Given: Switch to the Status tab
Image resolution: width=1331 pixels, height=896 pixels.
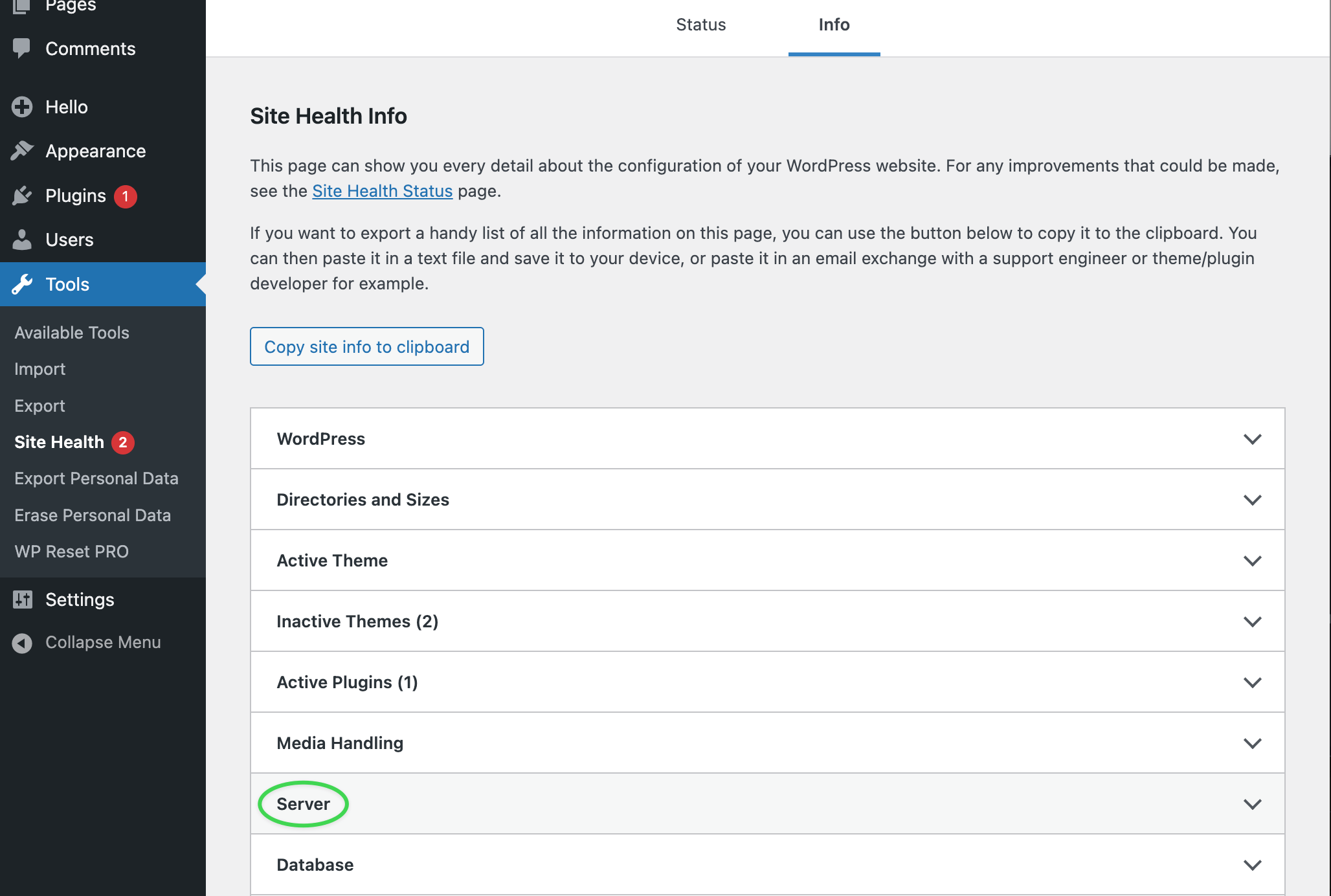Looking at the screenshot, I should (700, 25).
